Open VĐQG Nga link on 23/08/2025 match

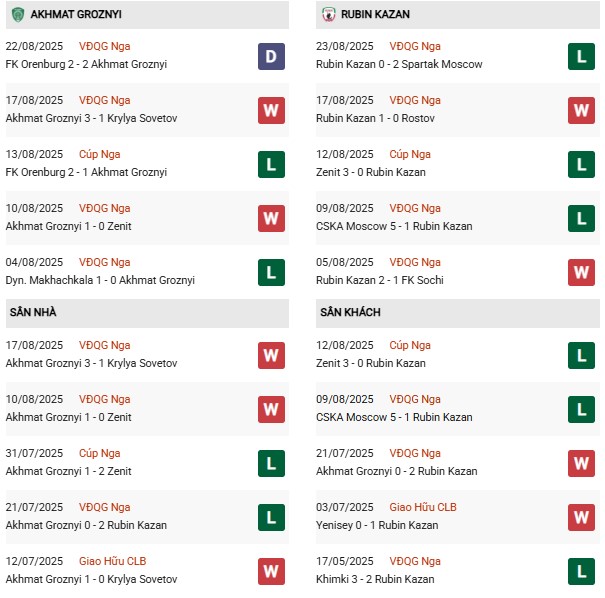415,46
